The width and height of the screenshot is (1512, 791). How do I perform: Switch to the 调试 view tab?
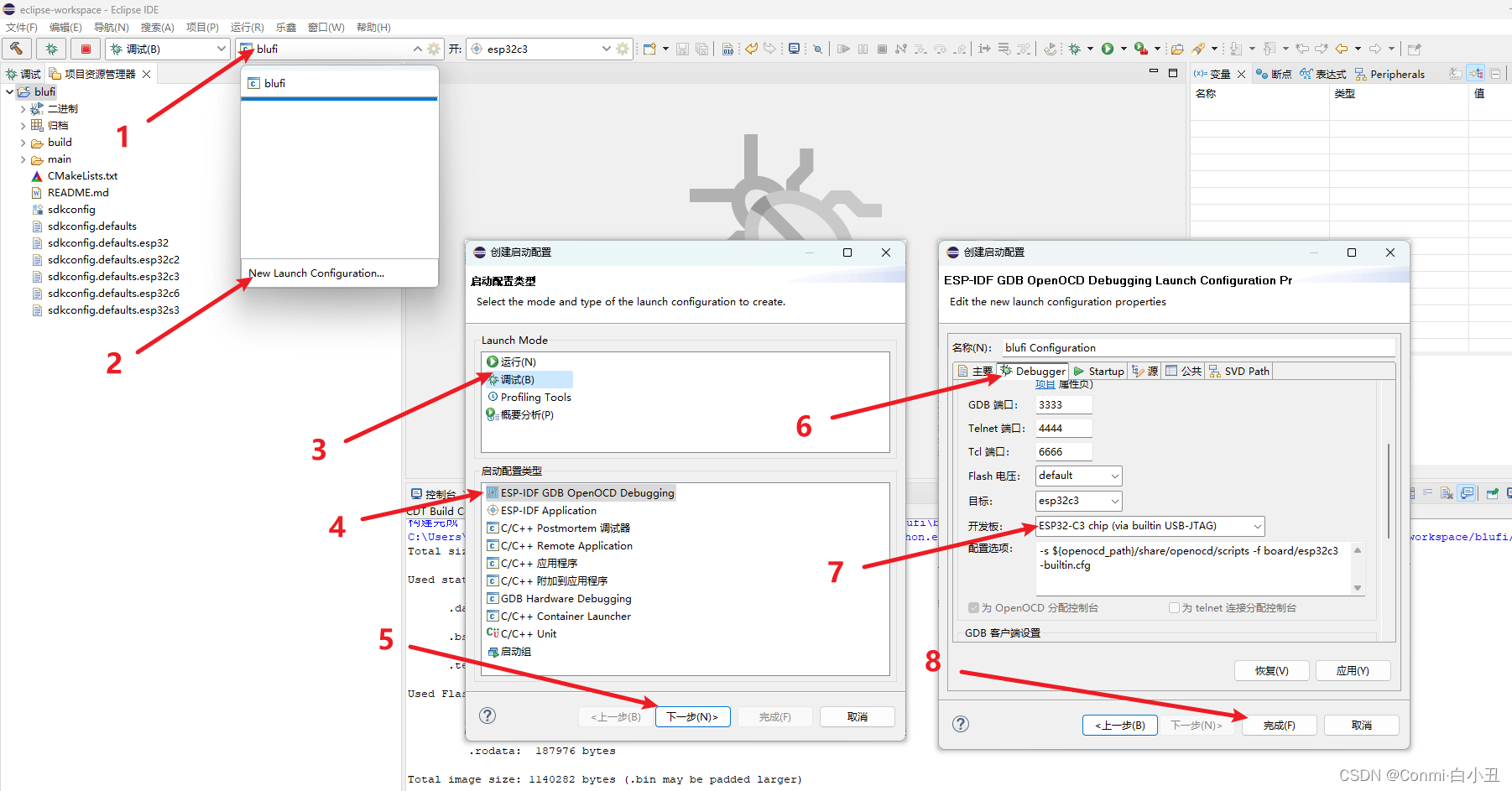[23, 74]
